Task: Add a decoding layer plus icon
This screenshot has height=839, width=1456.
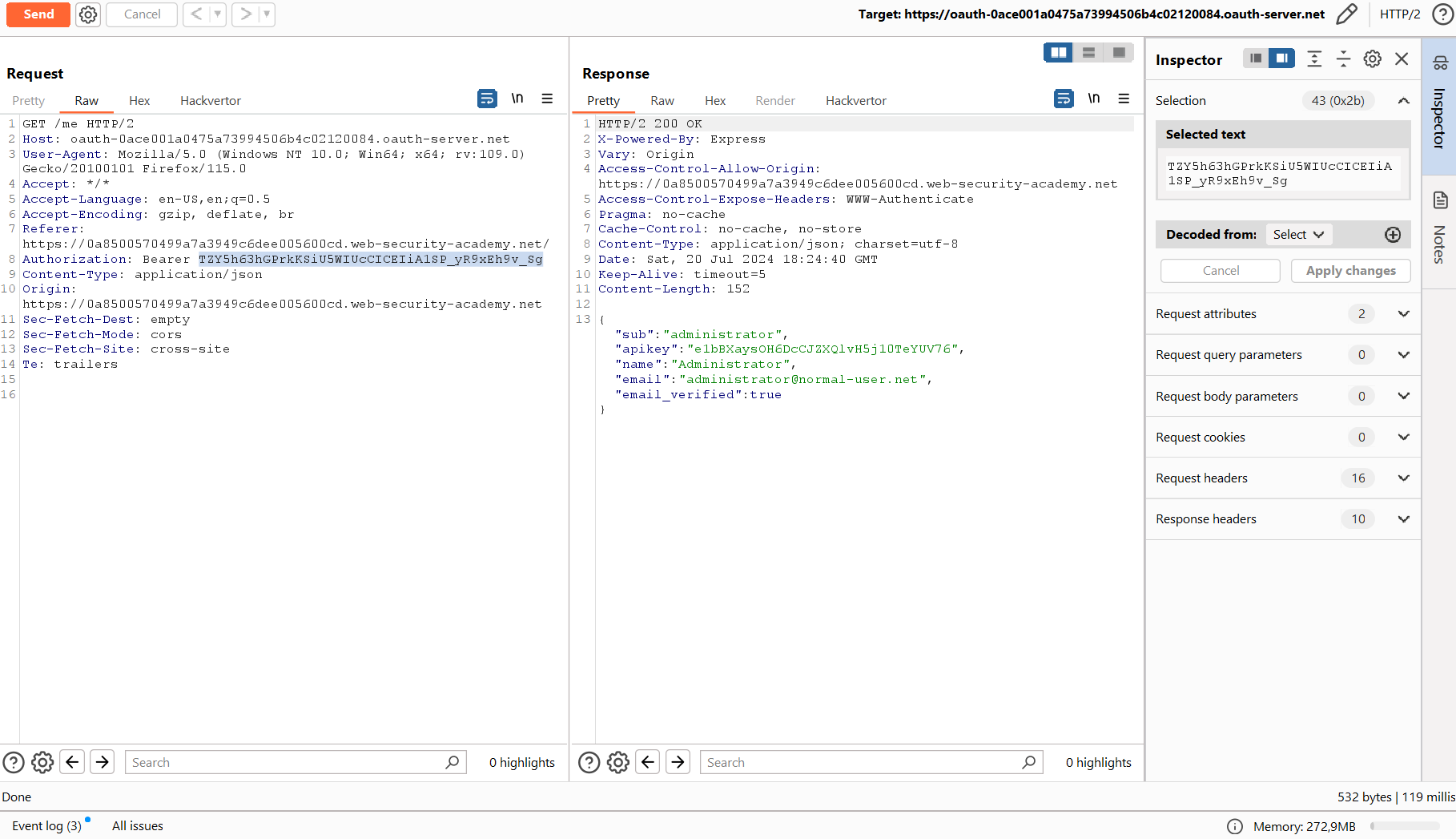Action: click(x=1393, y=235)
